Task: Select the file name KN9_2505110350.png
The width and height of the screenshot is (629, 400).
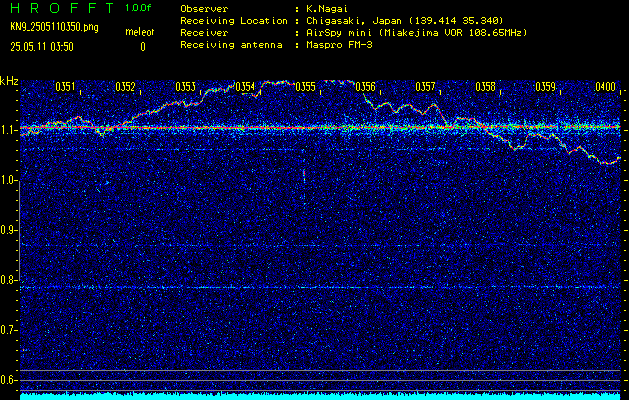Action: click(x=54, y=28)
